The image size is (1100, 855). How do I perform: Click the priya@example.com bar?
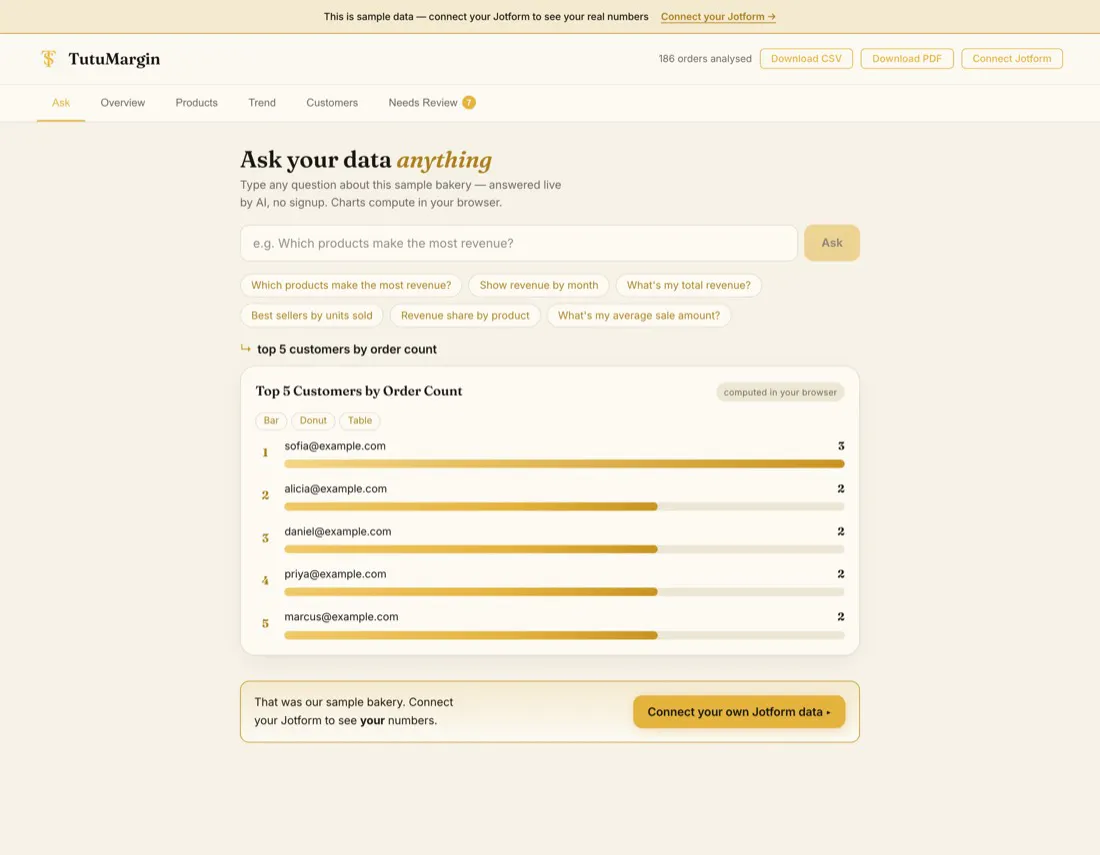(x=564, y=592)
